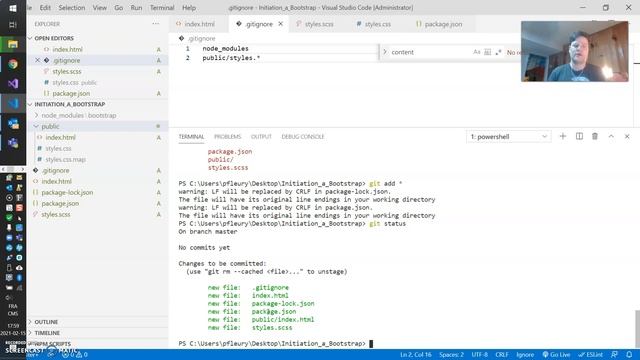
Task: Show the Debug Console panel tab
Action: pyautogui.click(x=302, y=137)
